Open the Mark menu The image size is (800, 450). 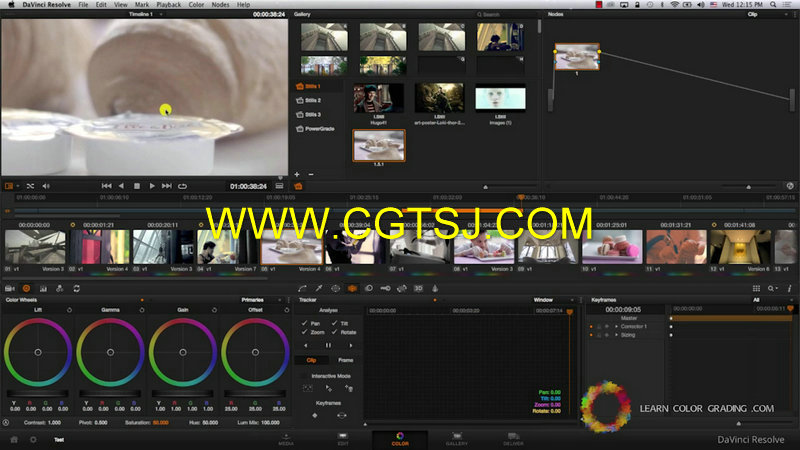[x=142, y=5]
